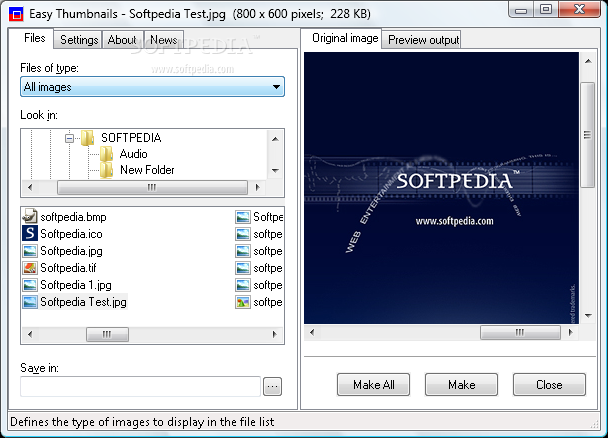Viewport: 608px width, 438px height.
Task: Click the softpedia.bmp file icon
Action: coord(30,216)
